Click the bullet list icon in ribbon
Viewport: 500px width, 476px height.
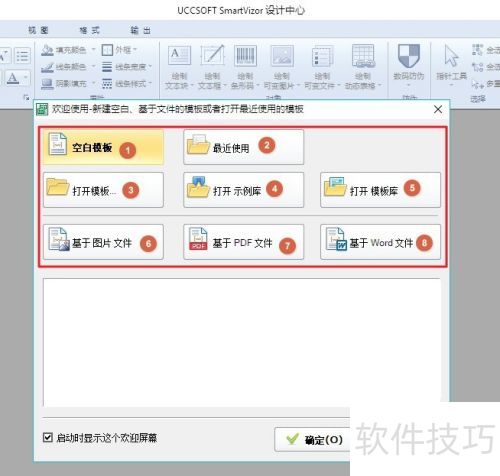(23, 56)
